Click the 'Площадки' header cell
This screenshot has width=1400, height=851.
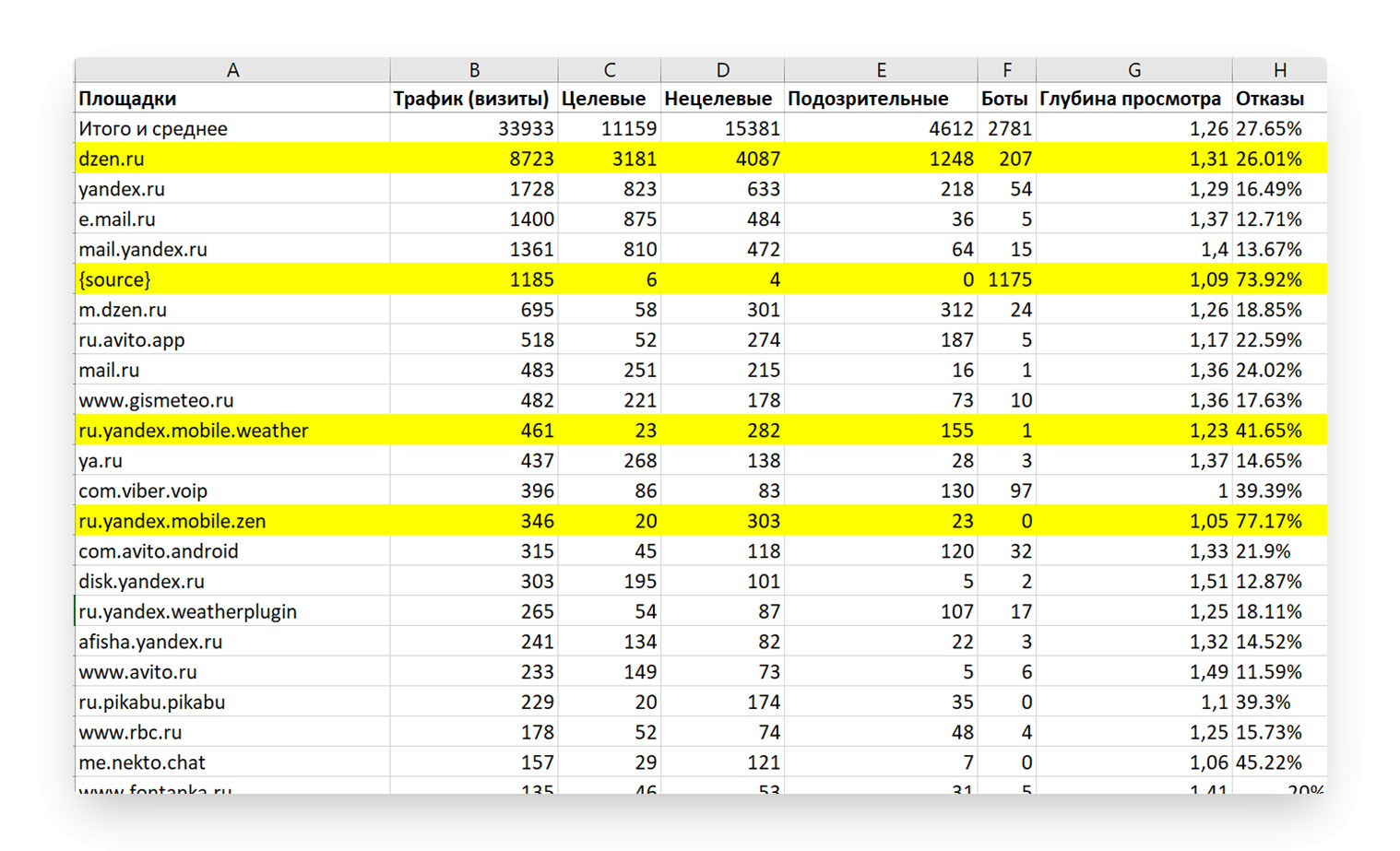232,99
